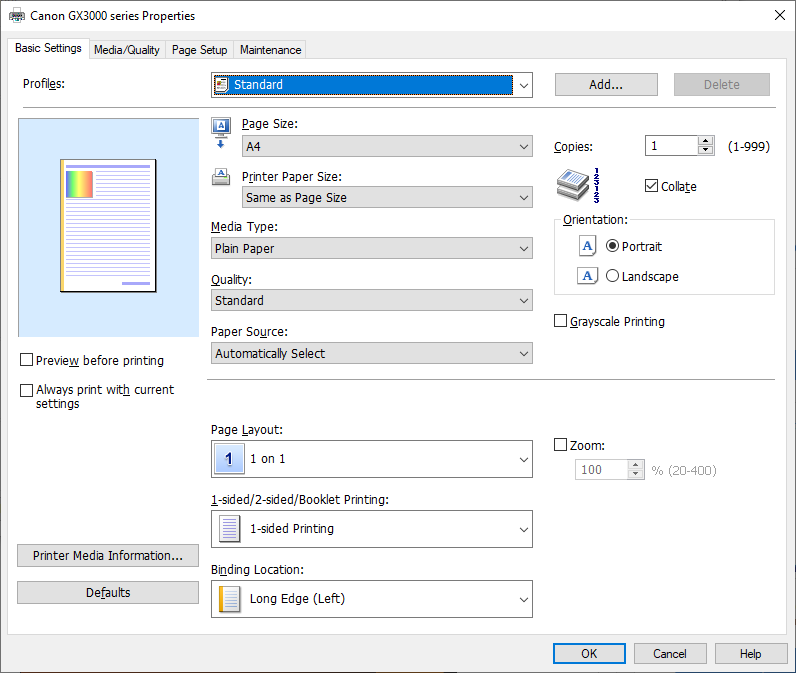Open the Media Type dropdown
The width and height of the screenshot is (796, 673).
[x=372, y=248]
